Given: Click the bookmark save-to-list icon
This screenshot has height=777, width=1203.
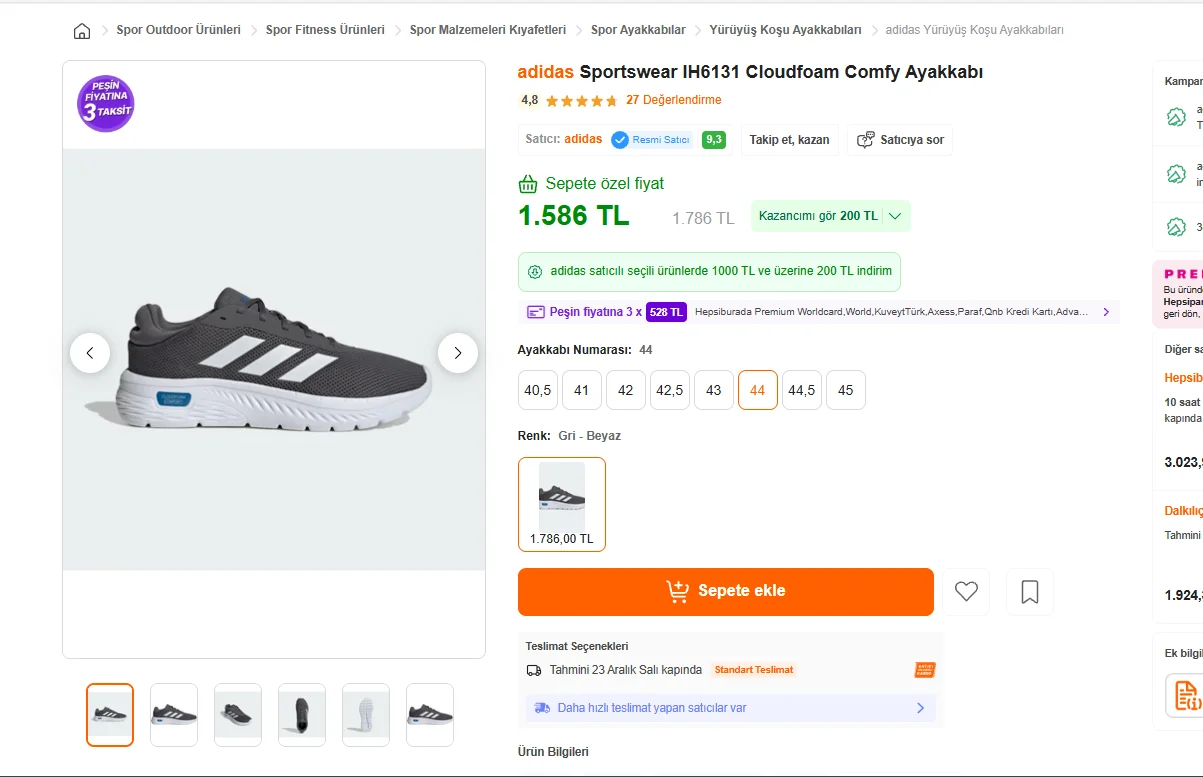Looking at the screenshot, I should tap(1030, 592).
